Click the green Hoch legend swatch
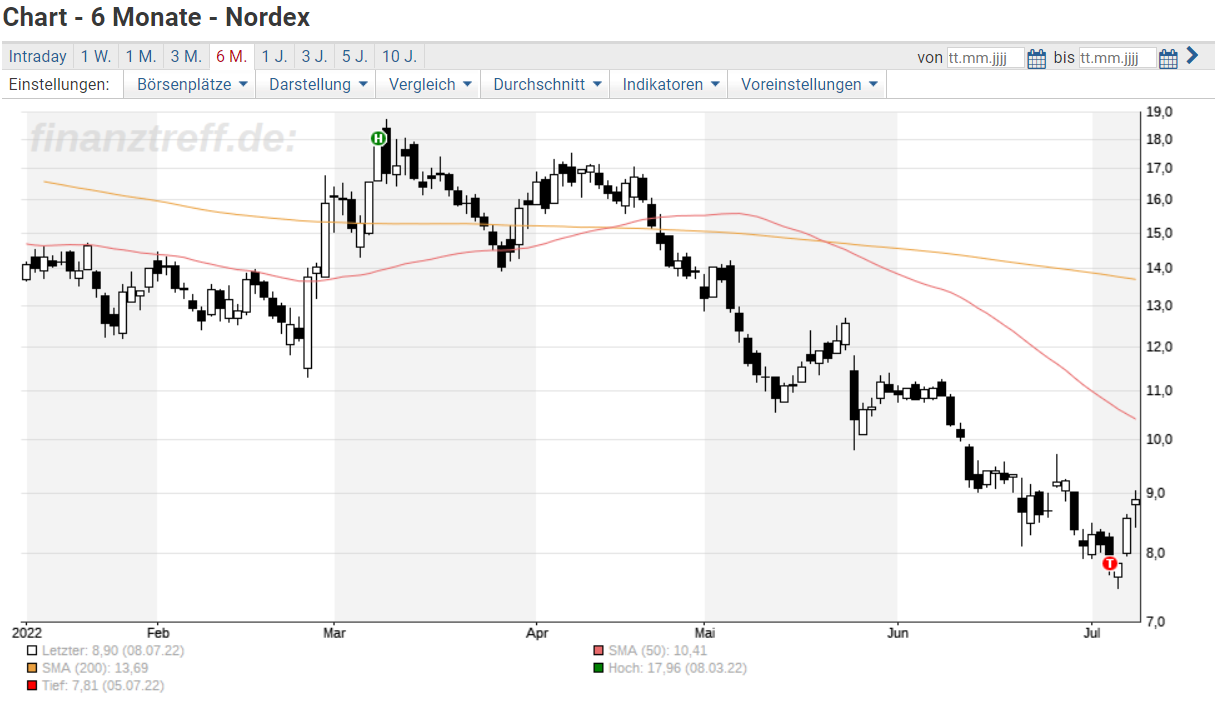The width and height of the screenshot is (1220, 703). [x=598, y=668]
